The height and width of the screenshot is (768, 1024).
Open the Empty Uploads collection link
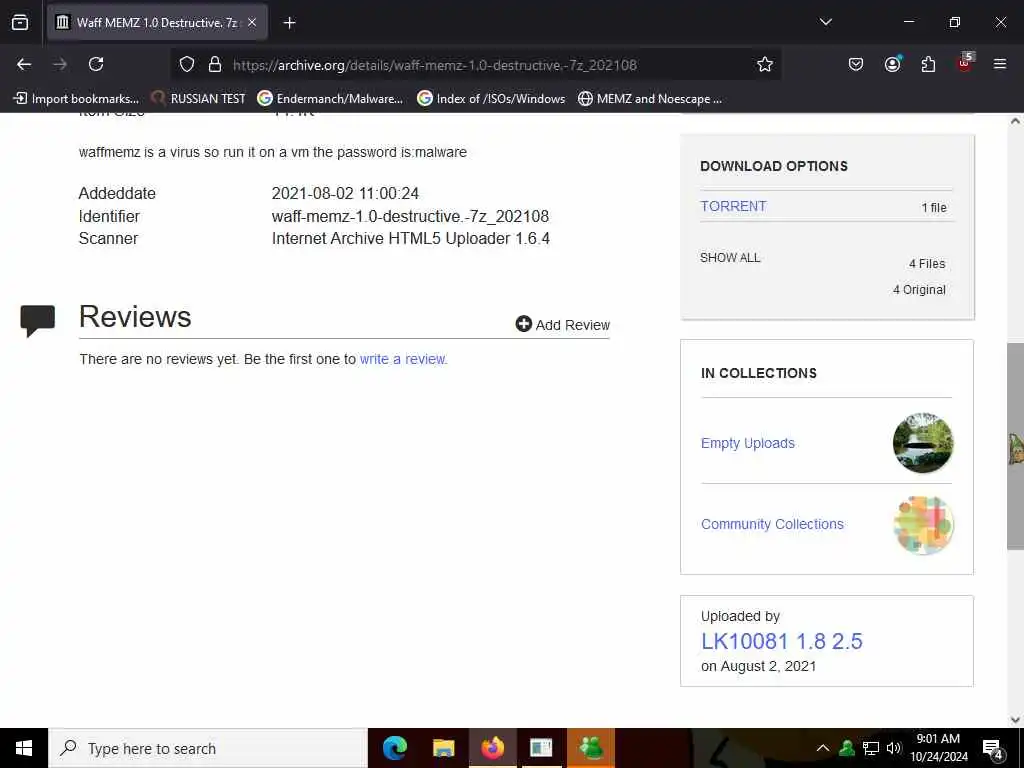coord(748,443)
